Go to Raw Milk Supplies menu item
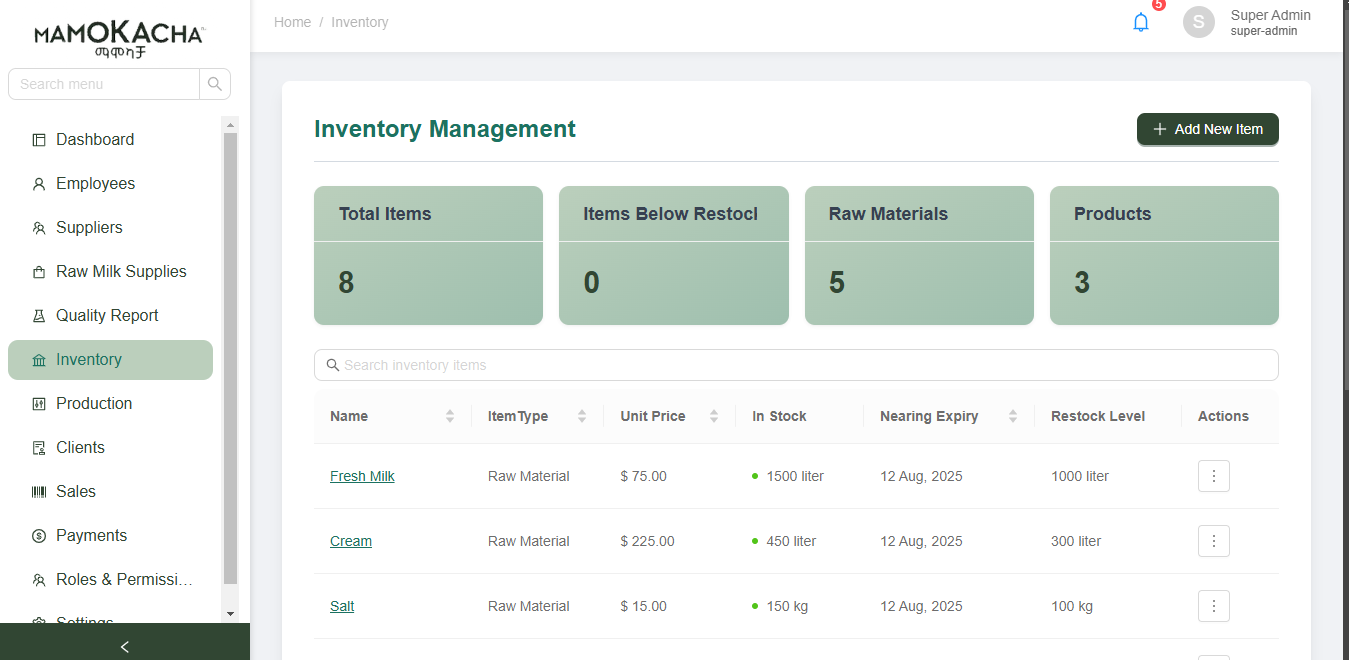 point(121,272)
